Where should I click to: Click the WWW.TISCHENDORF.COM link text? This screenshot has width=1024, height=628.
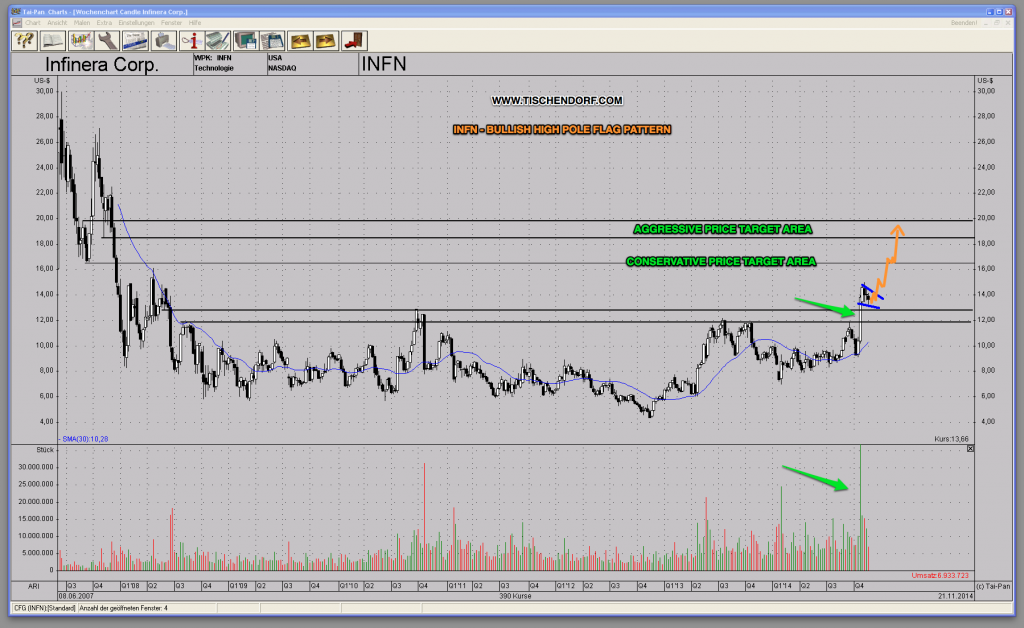(x=556, y=100)
